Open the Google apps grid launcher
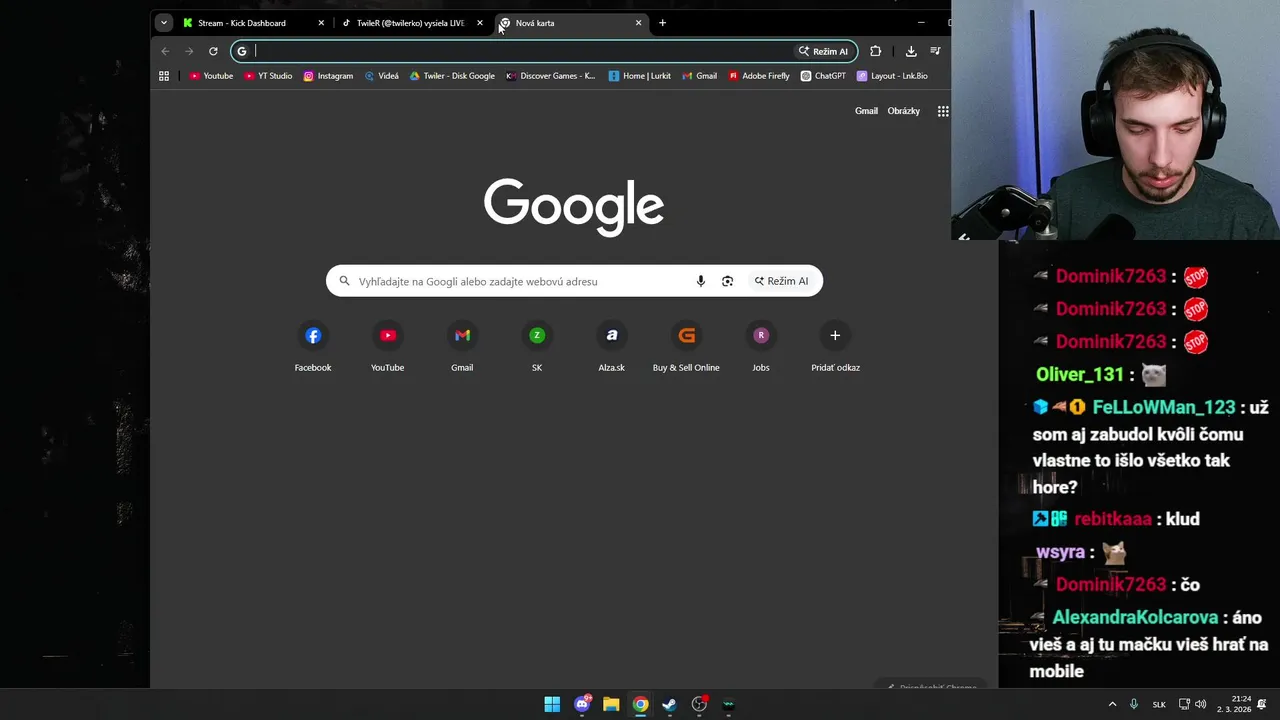1280x720 pixels. [943, 111]
